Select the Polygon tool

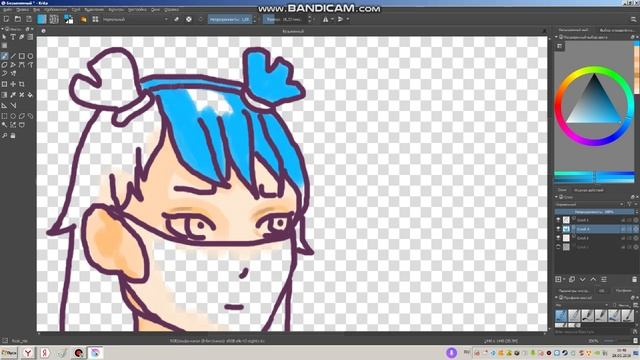(4, 64)
